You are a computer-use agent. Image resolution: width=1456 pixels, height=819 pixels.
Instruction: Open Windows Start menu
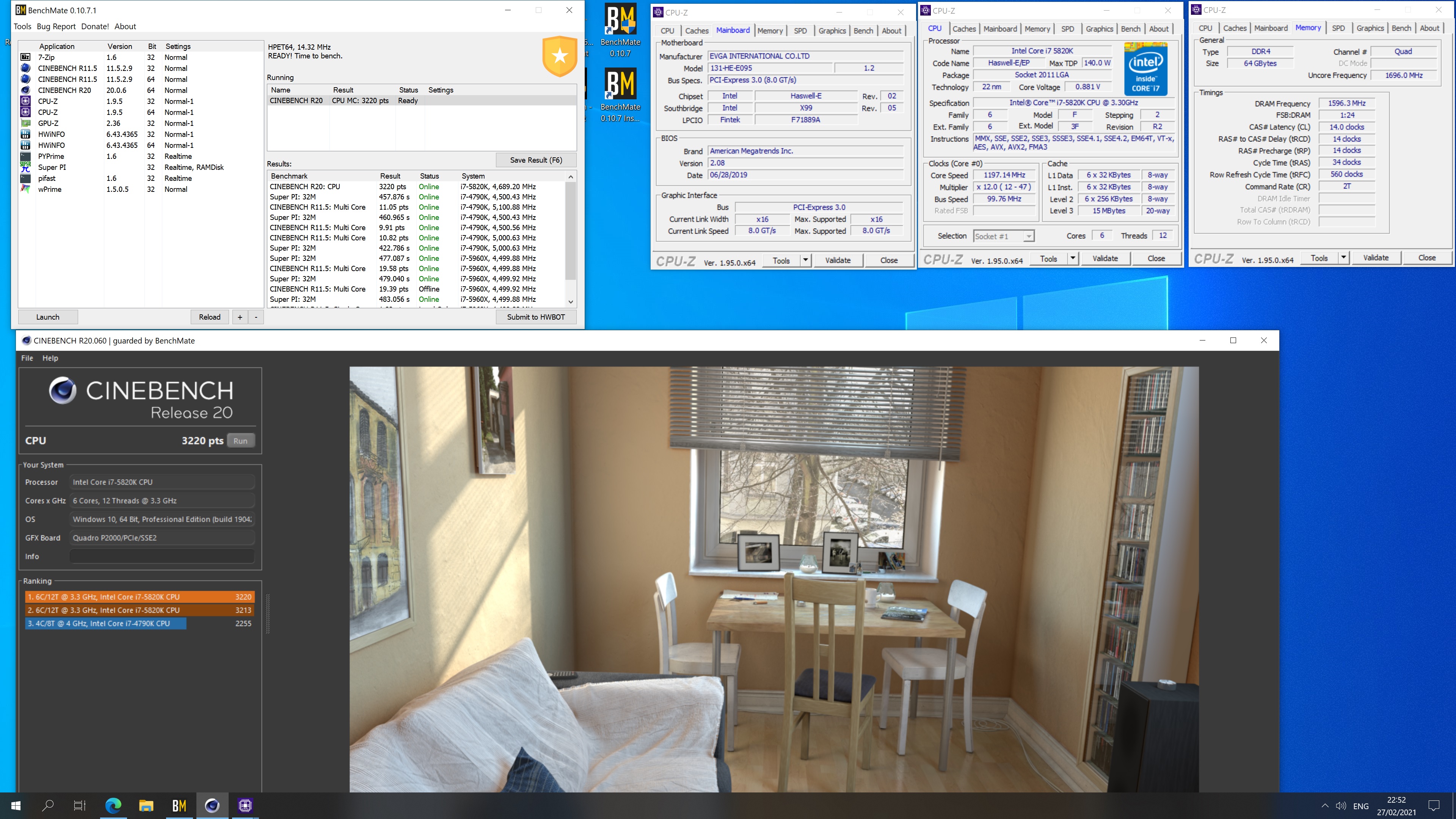click(x=16, y=805)
